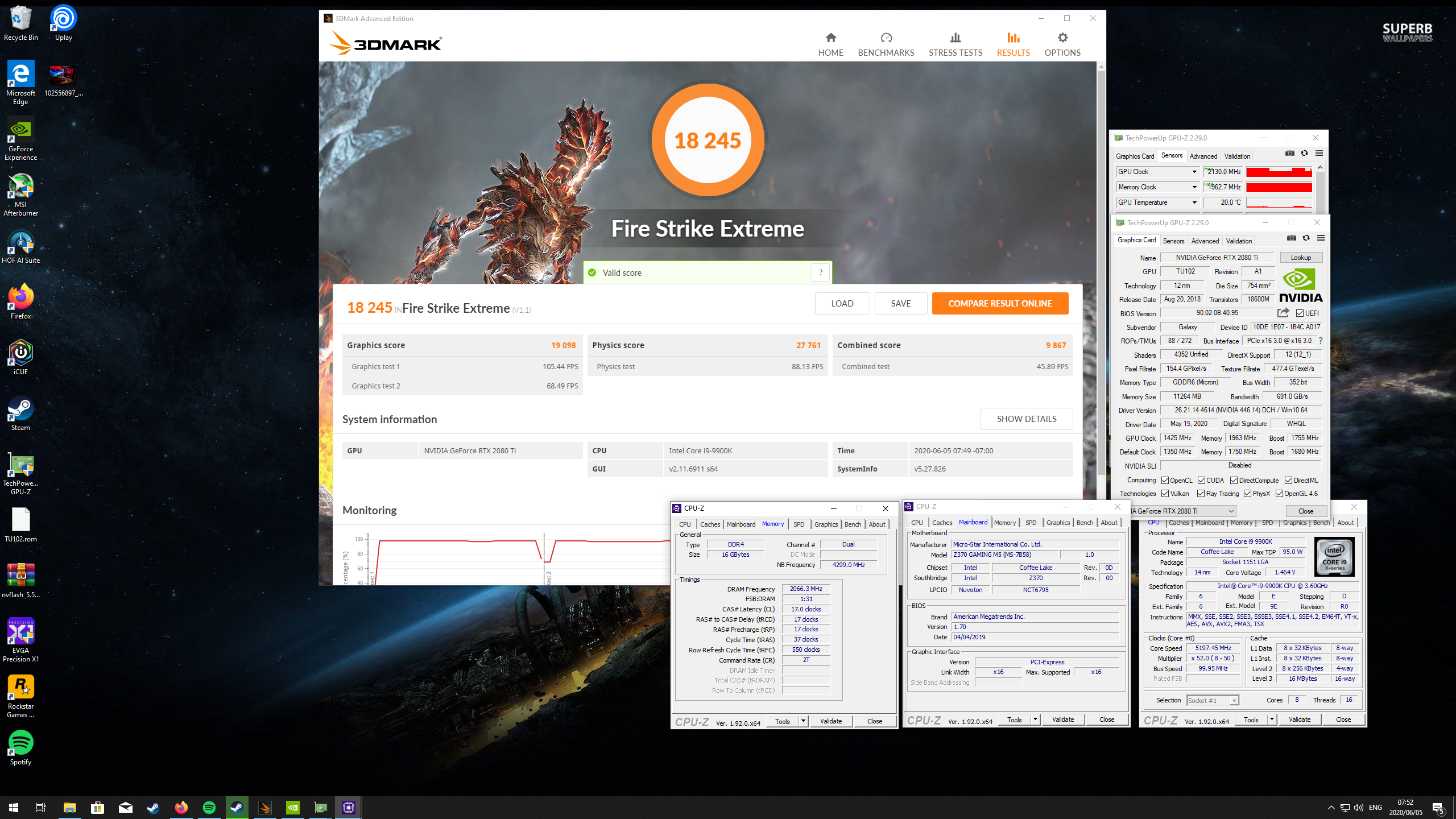Click the taskbar clock showing 07:52
Screen dimensions: 1456x819
(1405, 807)
